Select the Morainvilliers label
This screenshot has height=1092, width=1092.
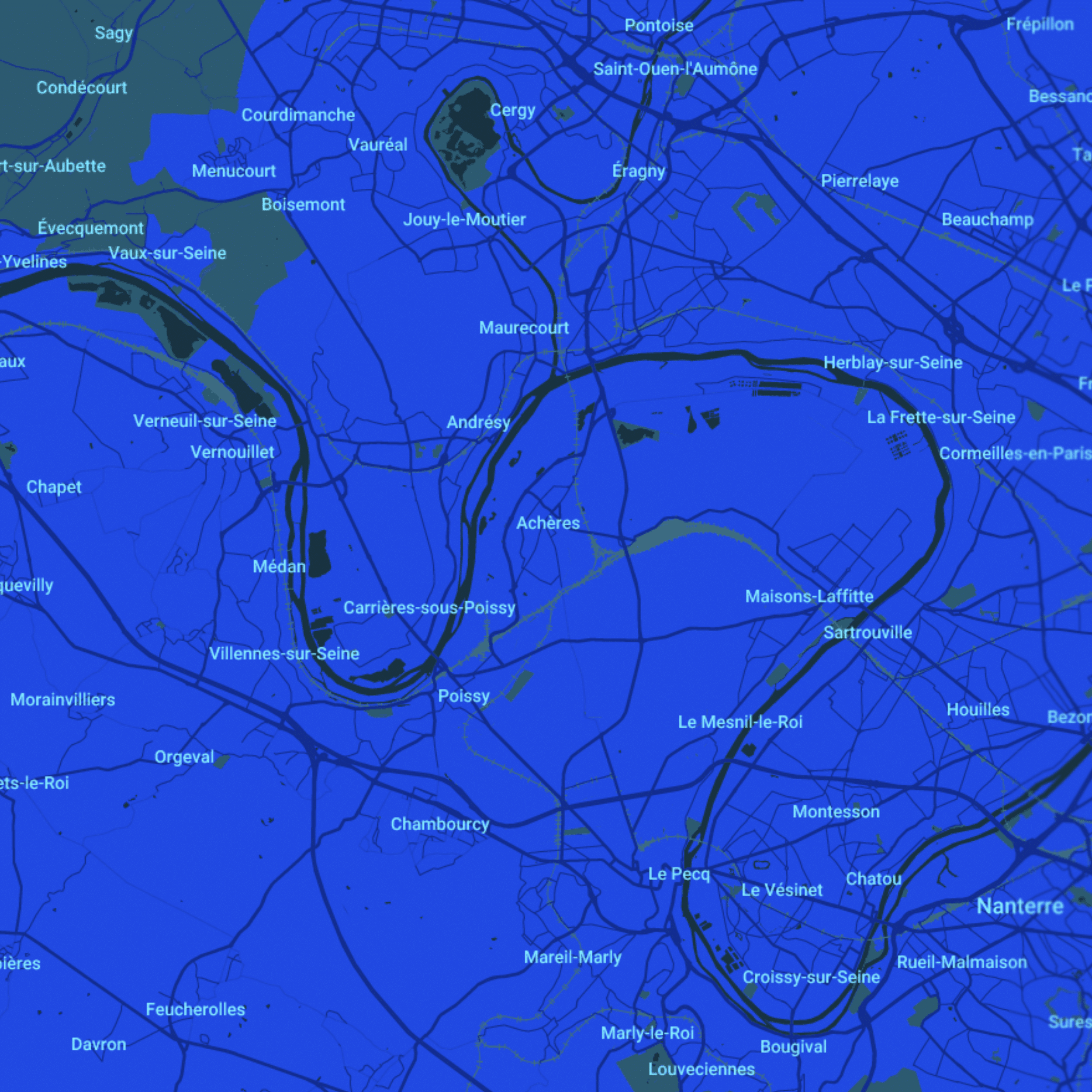[x=63, y=700]
